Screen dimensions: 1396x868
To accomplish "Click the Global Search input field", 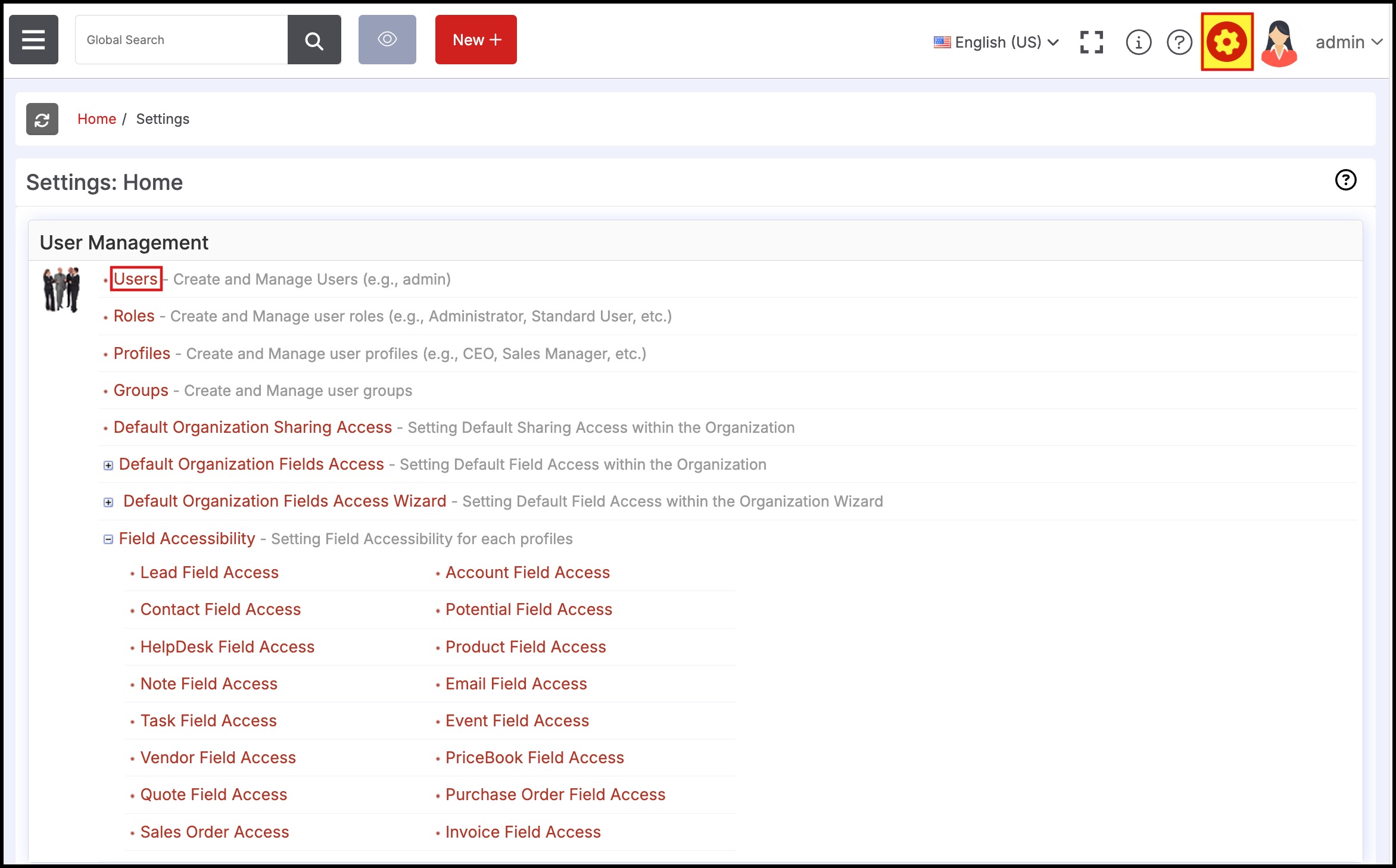I will point(181,40).
